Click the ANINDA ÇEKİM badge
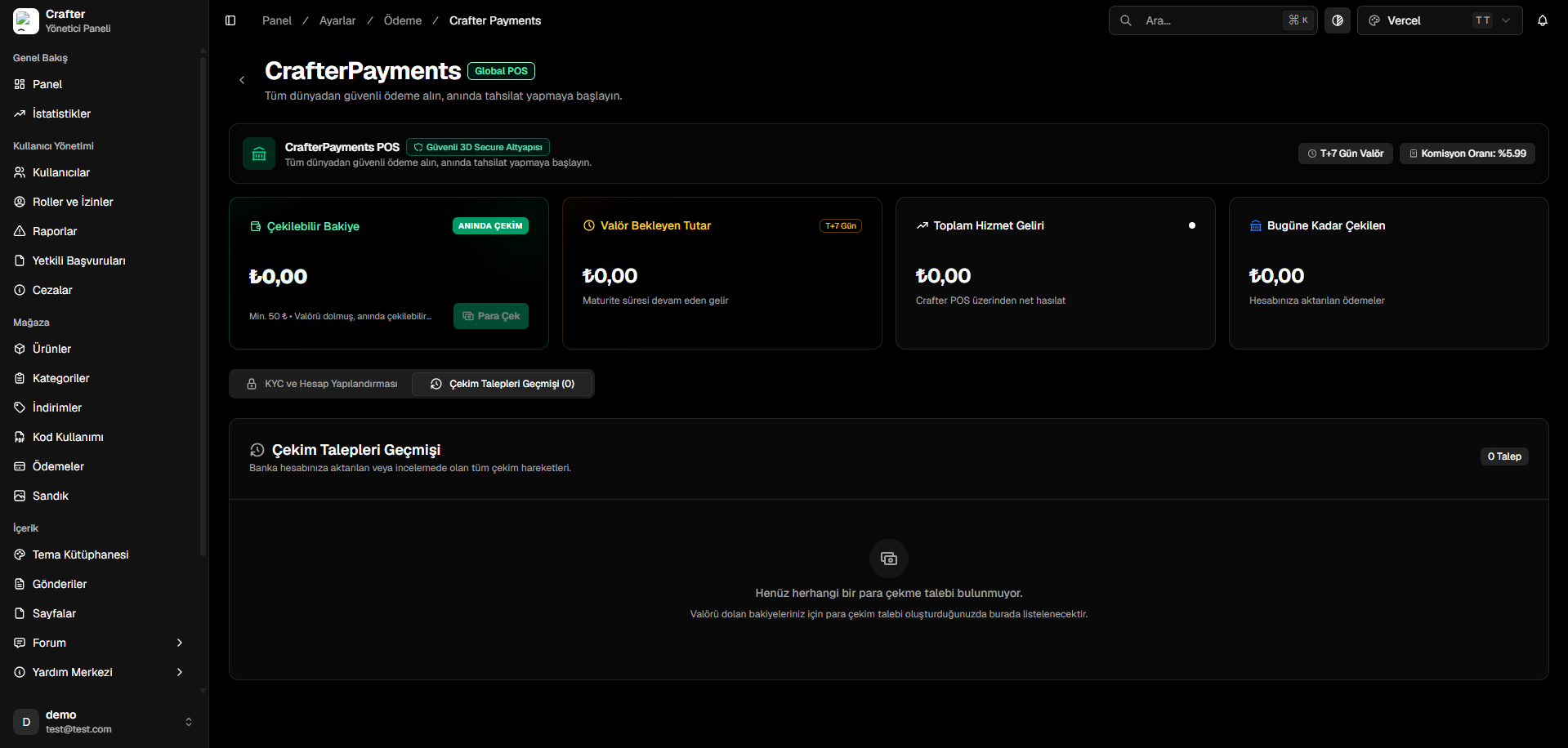 490,226
